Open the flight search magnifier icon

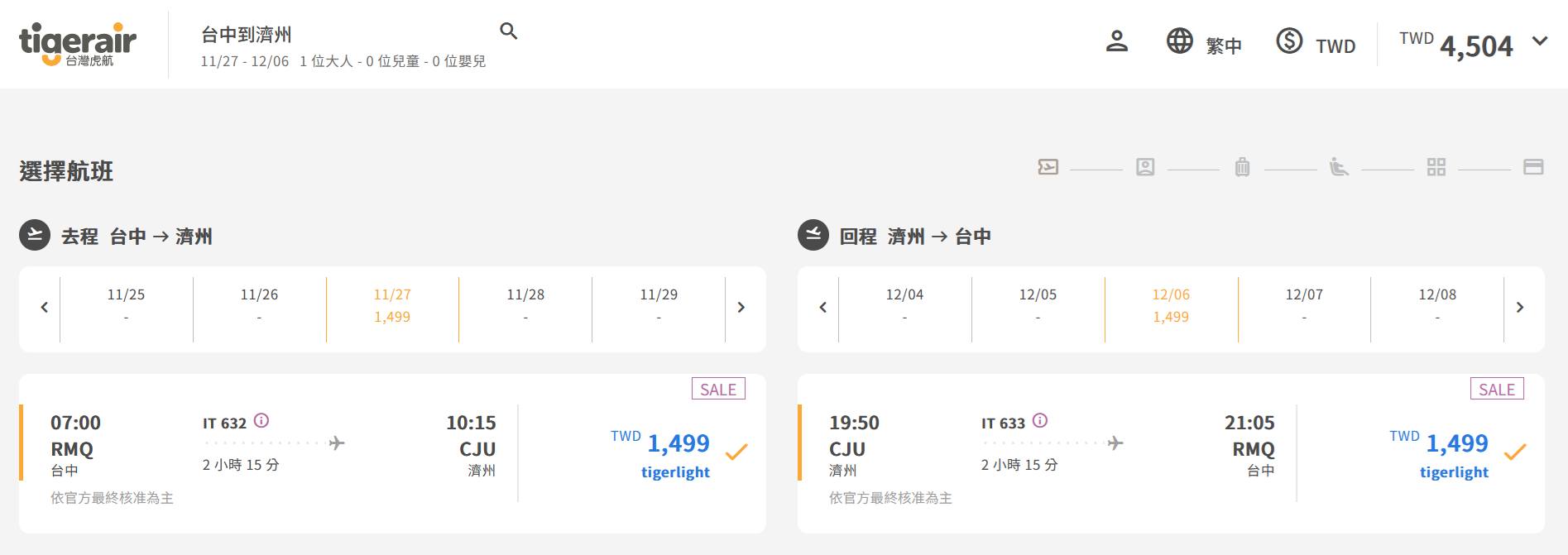(x=509, y=31)
